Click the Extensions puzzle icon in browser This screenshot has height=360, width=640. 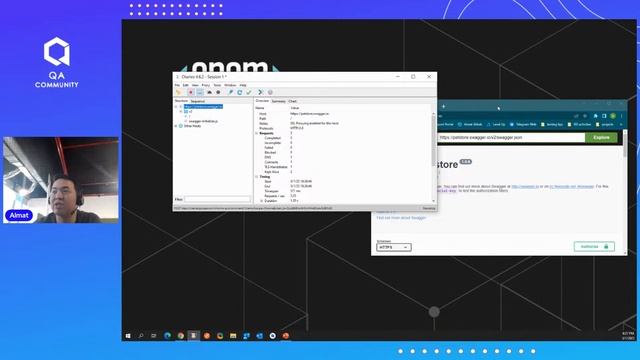[x=596, y=116]
